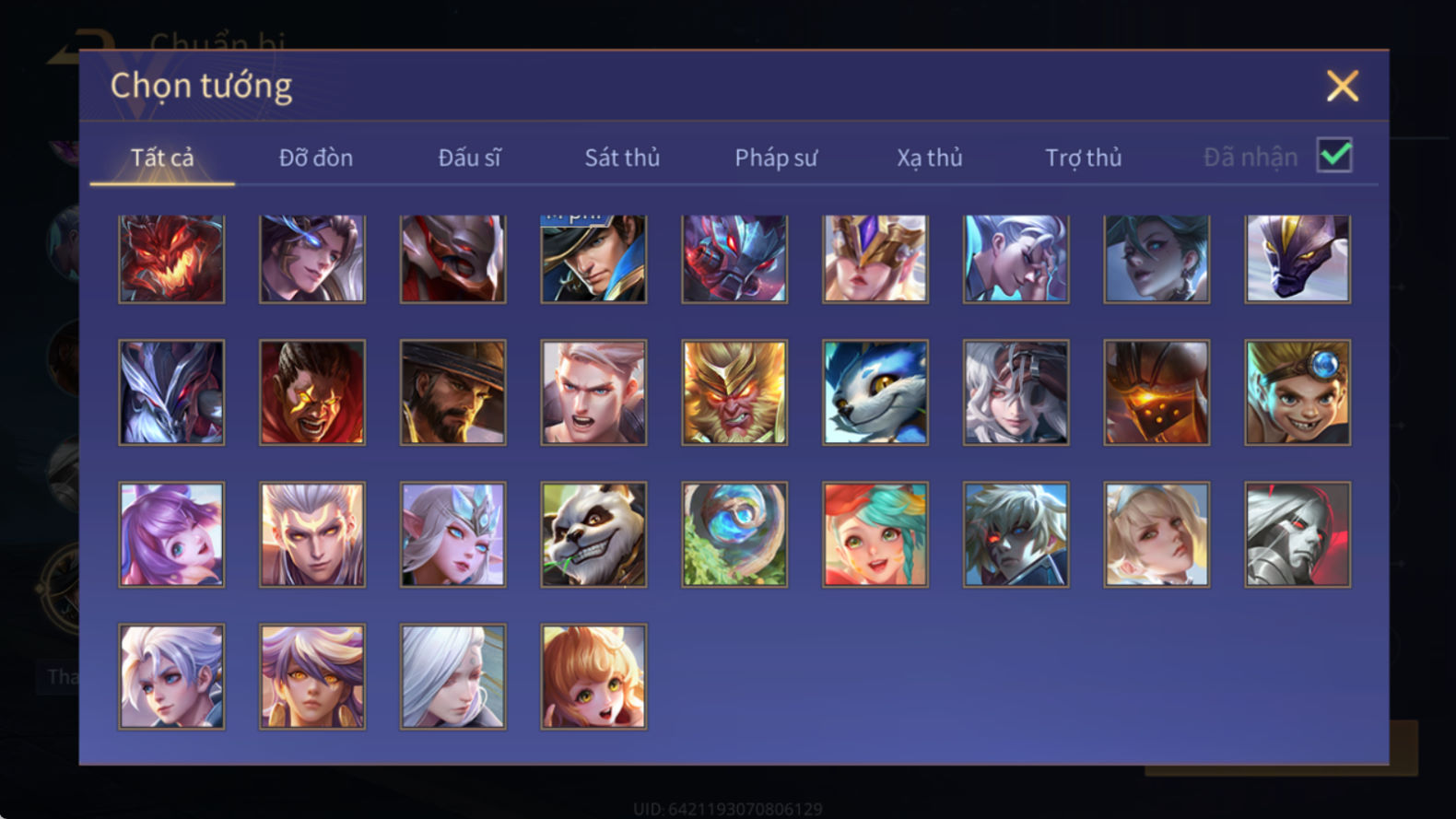
Task: Switch to the Pháp sư tab
Action: (776, 158)
